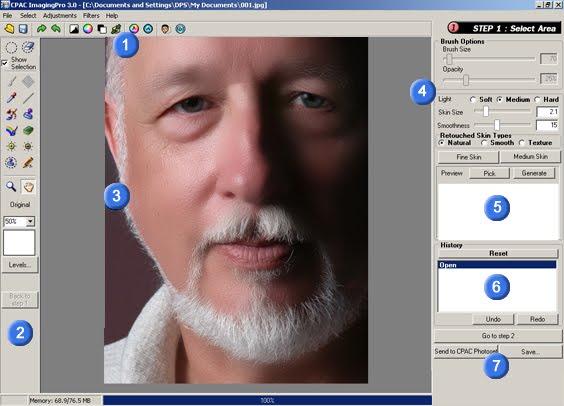Activate the hand pan tool

pyautogui.click(x=28, y=187)
